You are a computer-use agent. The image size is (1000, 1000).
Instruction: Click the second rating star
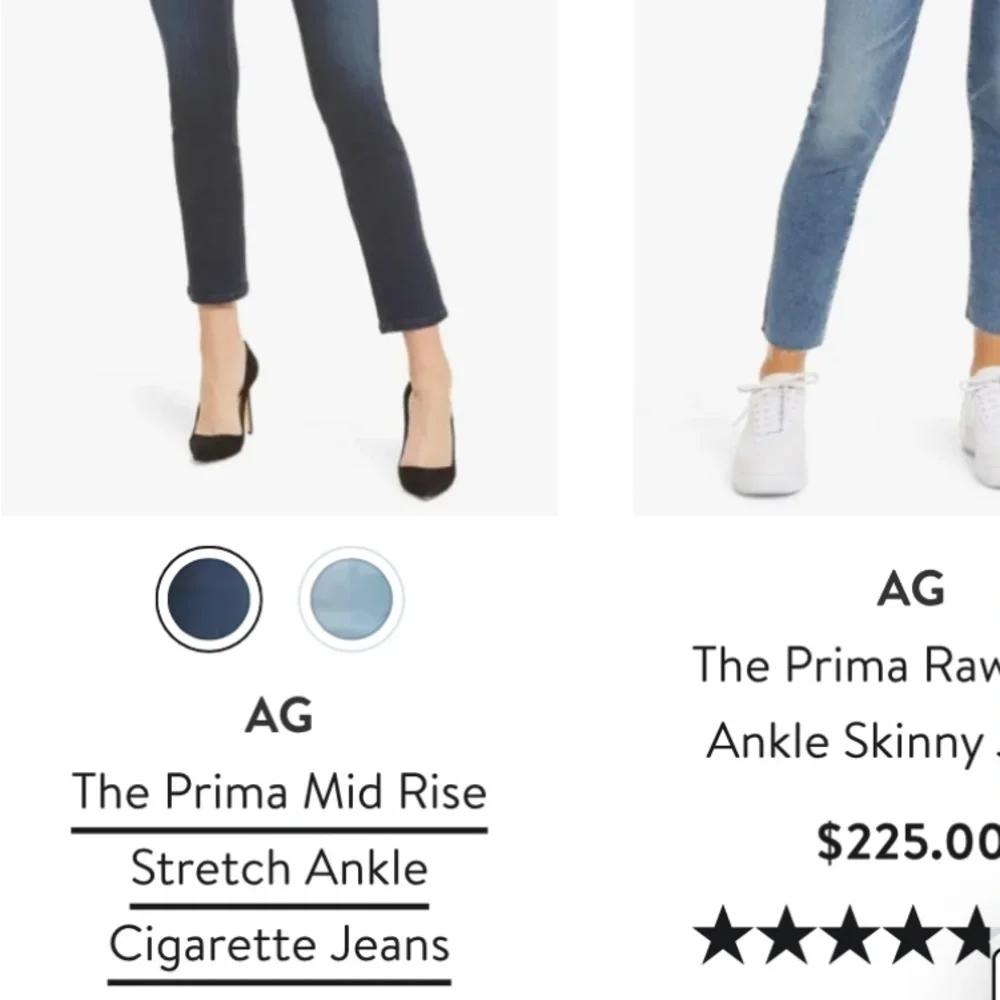(x=786, y=935)
